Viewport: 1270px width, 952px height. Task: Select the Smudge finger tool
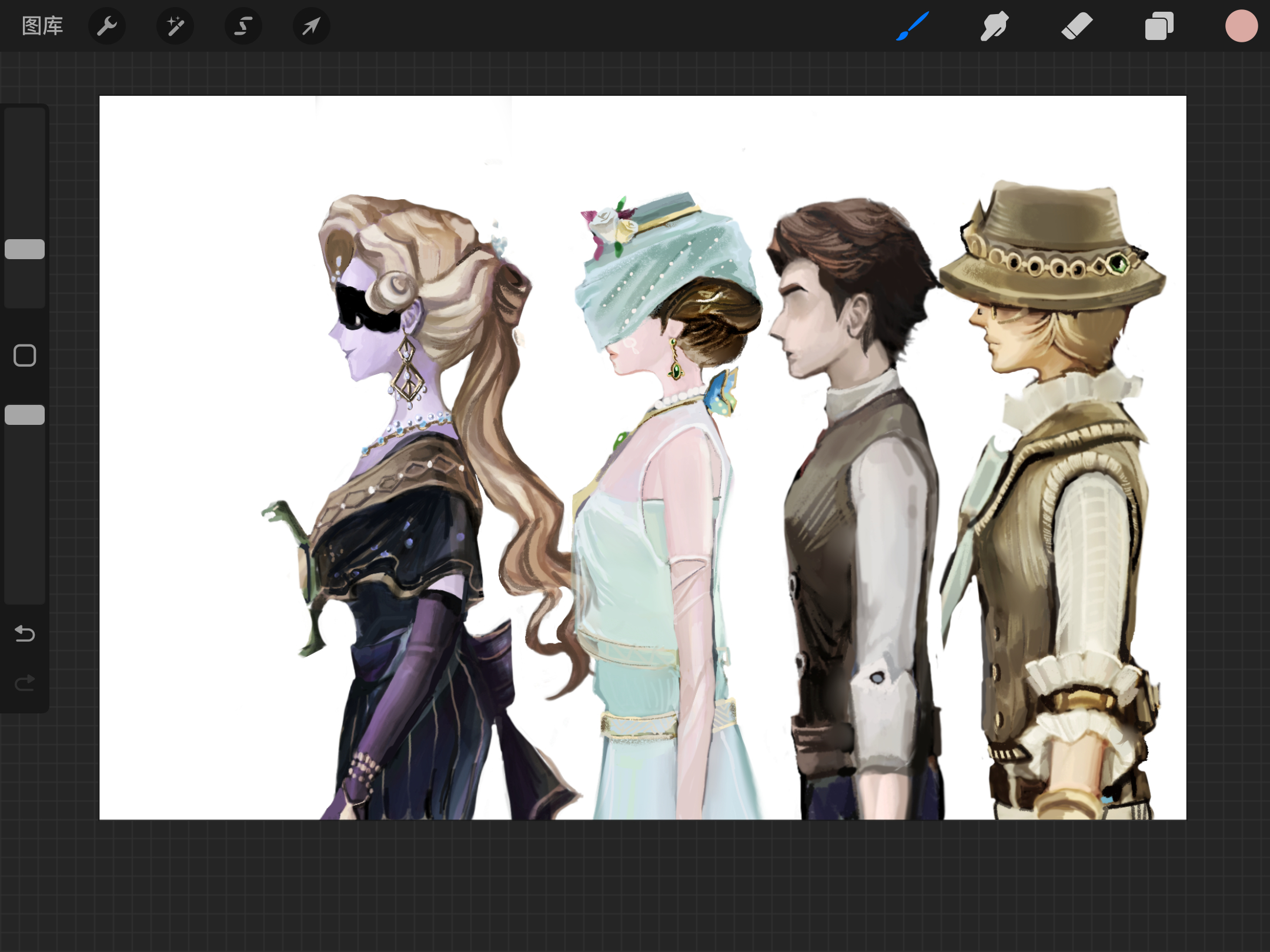click(x=995, y=26)
